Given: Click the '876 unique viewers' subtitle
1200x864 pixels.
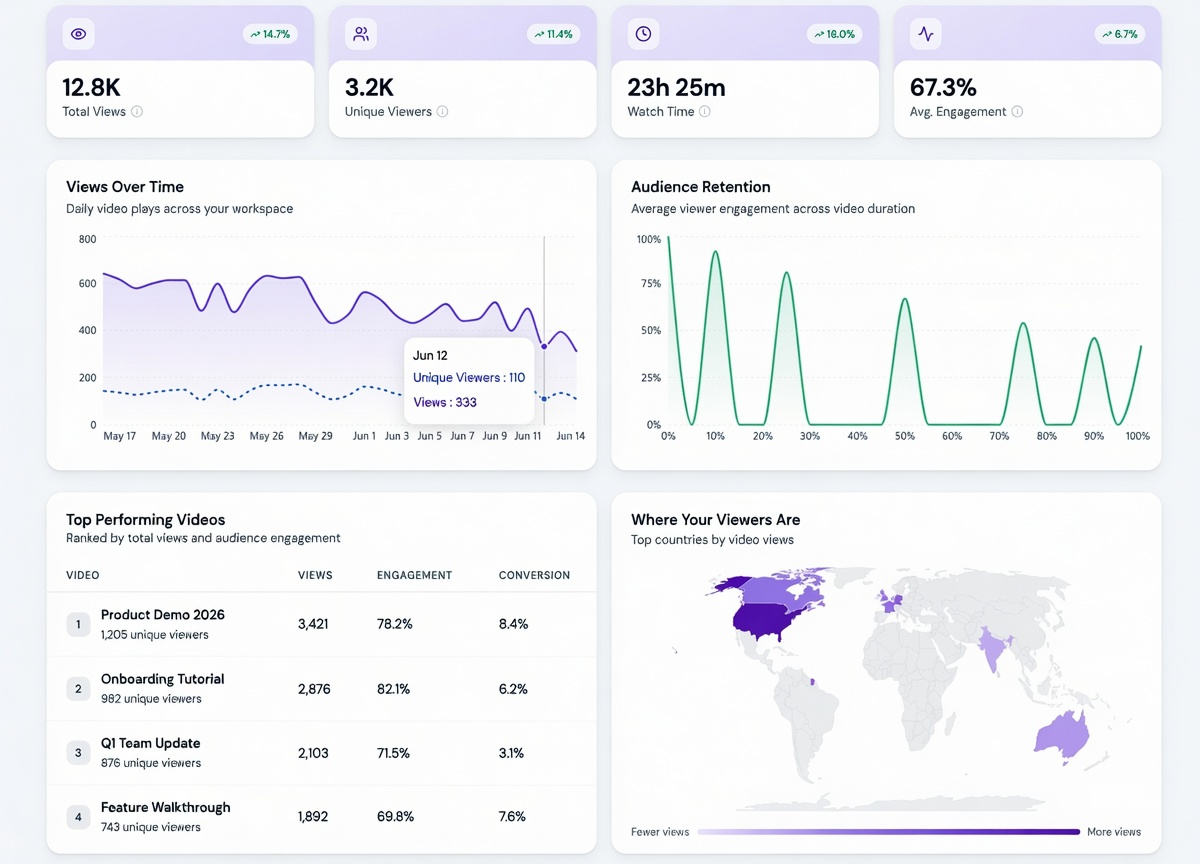Looking at the screenshot, I should click(x=151, y=763).
